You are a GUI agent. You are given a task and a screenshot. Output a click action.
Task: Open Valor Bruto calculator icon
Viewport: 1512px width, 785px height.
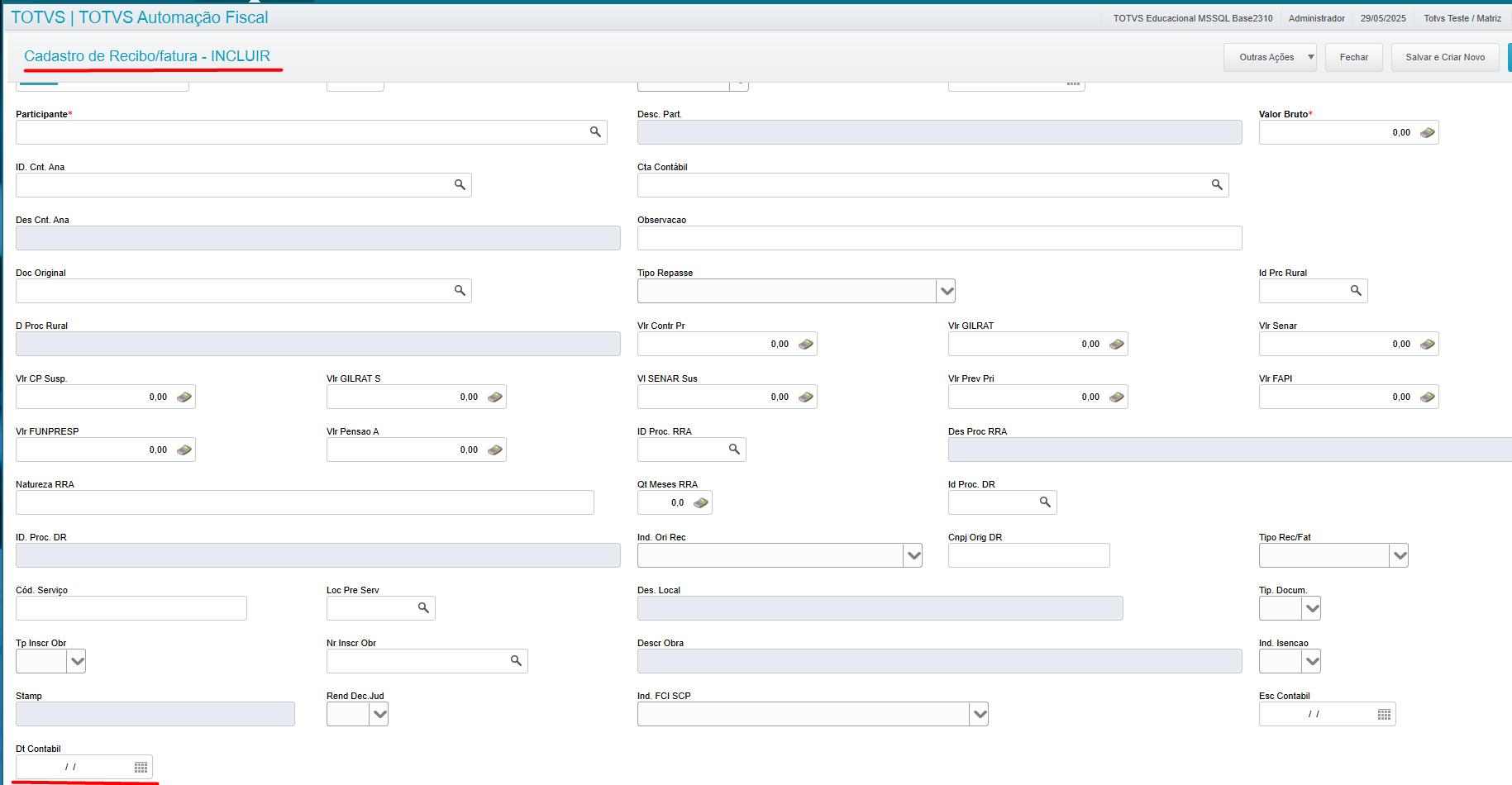pos(1428,132)
